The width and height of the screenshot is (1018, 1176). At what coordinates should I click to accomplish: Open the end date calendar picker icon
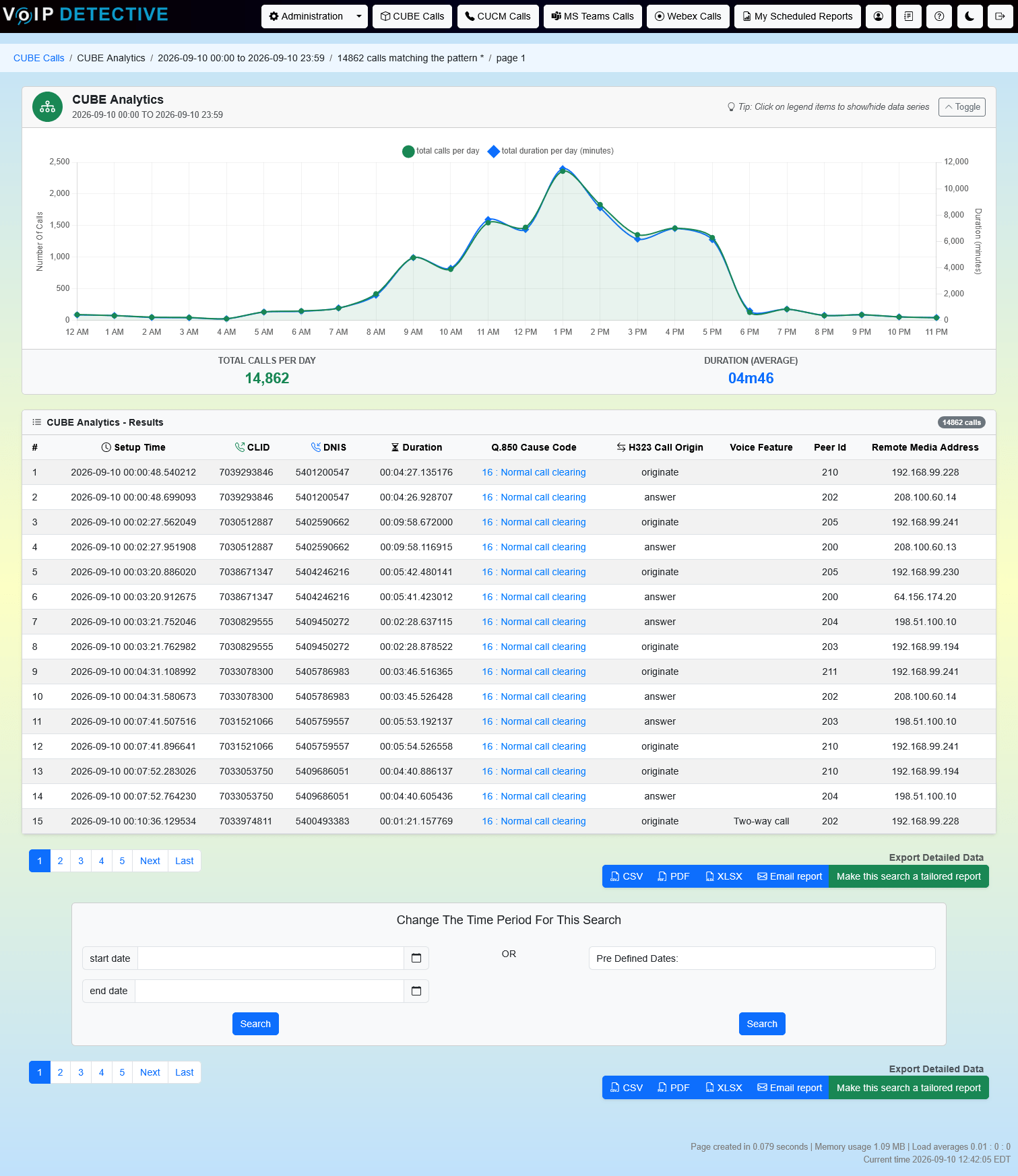coord(416,991)
